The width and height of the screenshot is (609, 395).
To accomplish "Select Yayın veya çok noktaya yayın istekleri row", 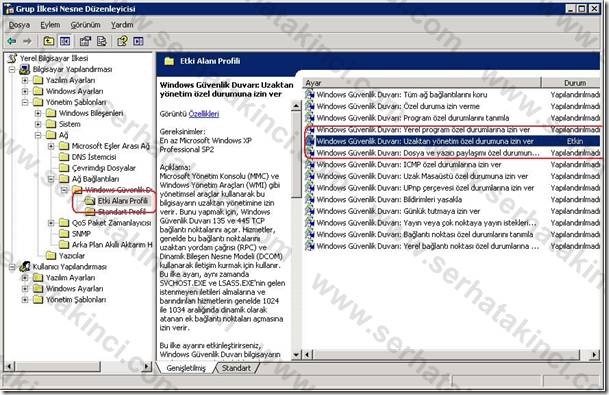I will (452, 223).
